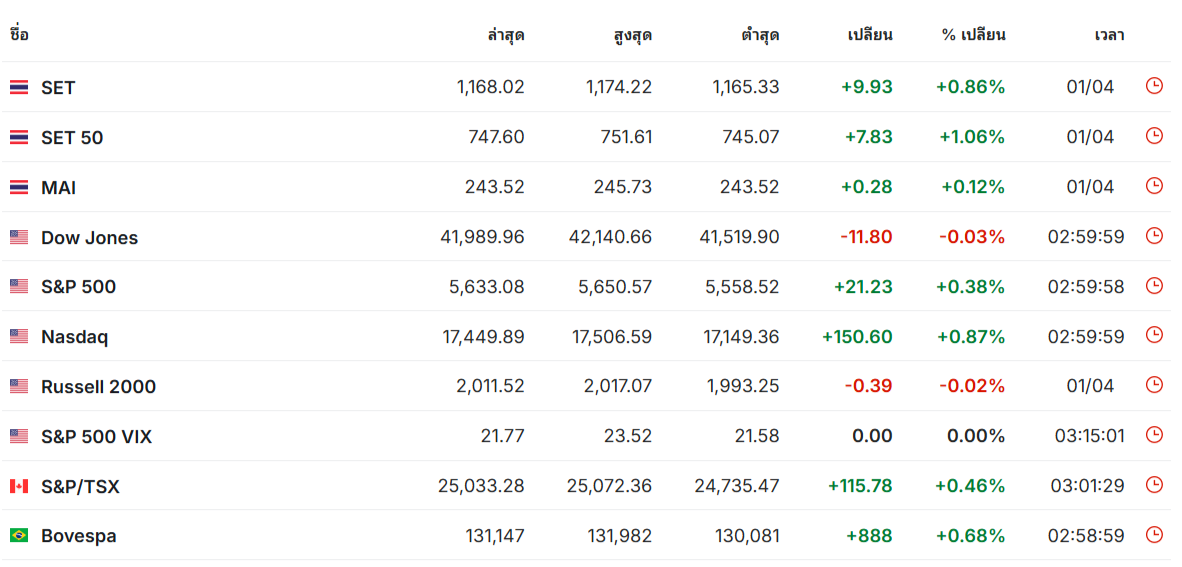Open the Russell 2000 index link

[99, 387]
